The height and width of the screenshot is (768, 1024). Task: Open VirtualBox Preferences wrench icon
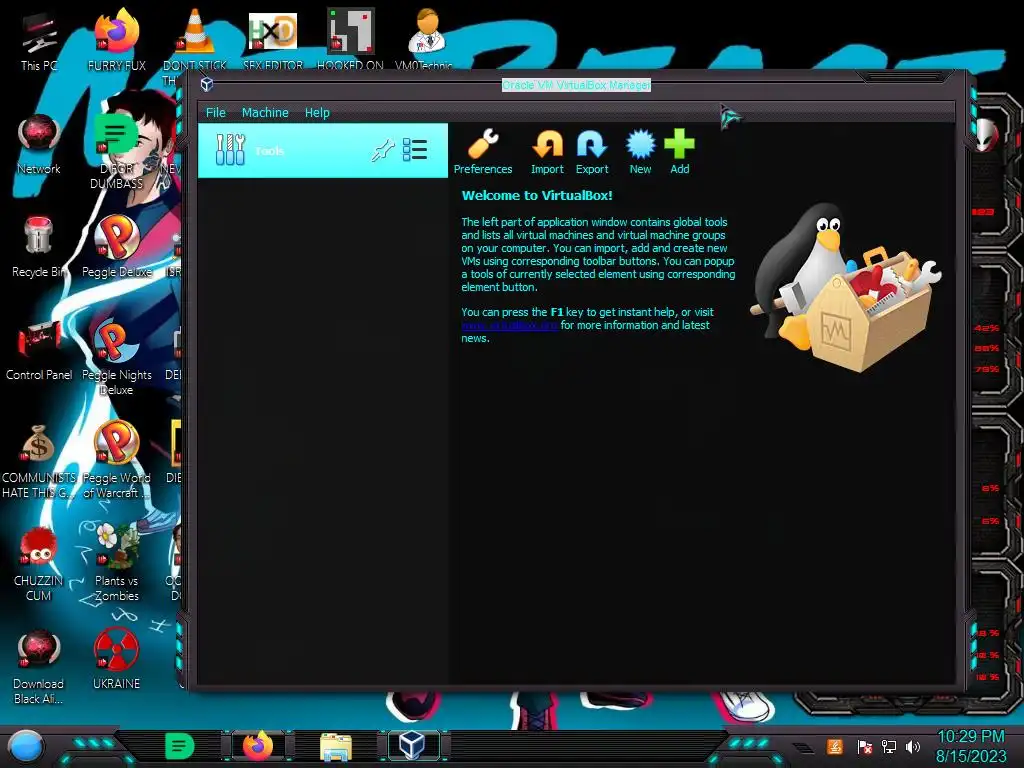(483, 145)
